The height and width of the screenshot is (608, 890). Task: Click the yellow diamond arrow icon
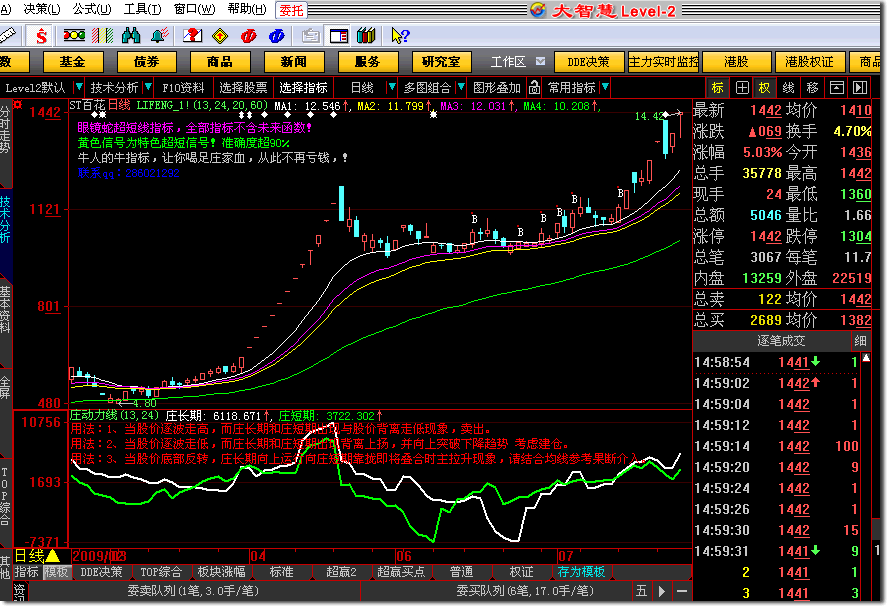click(x=220, y=36)
